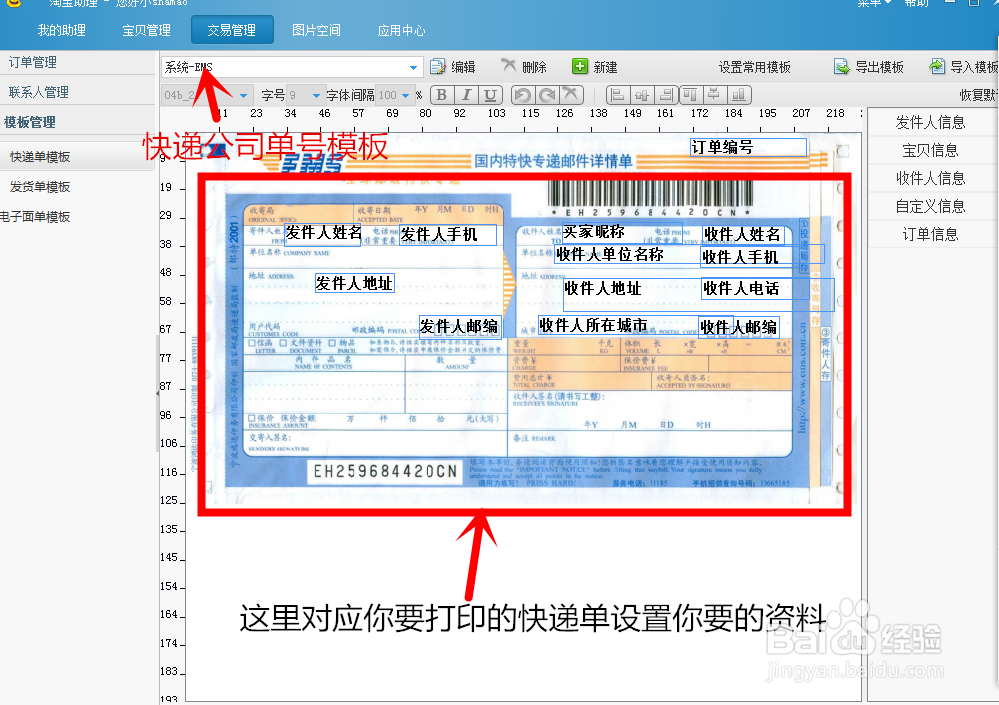Toggle underline with the U button

tap(490, 95)
